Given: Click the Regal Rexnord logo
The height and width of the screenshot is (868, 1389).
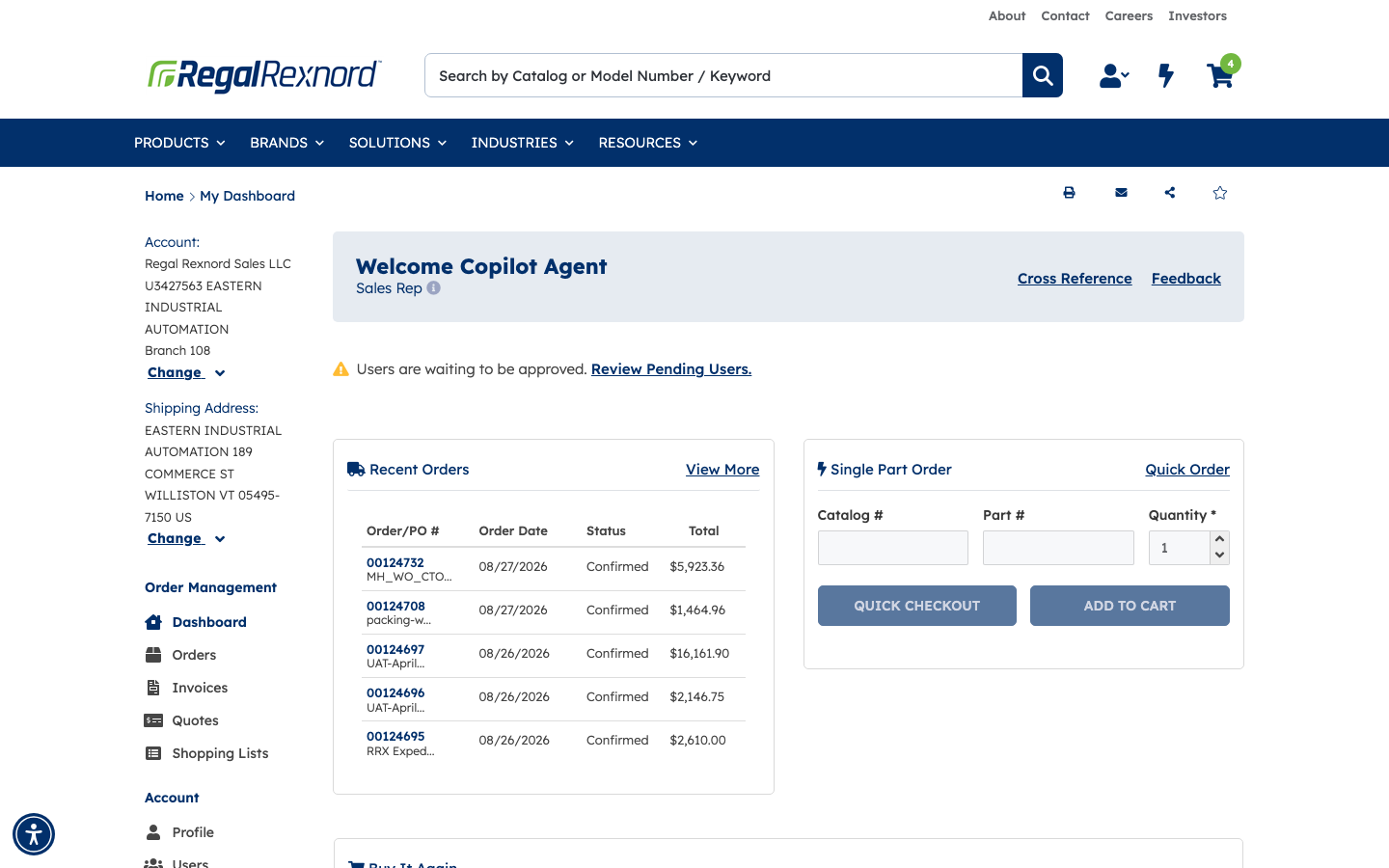Looking at the screenshot, I should click(x=264, y=75).
